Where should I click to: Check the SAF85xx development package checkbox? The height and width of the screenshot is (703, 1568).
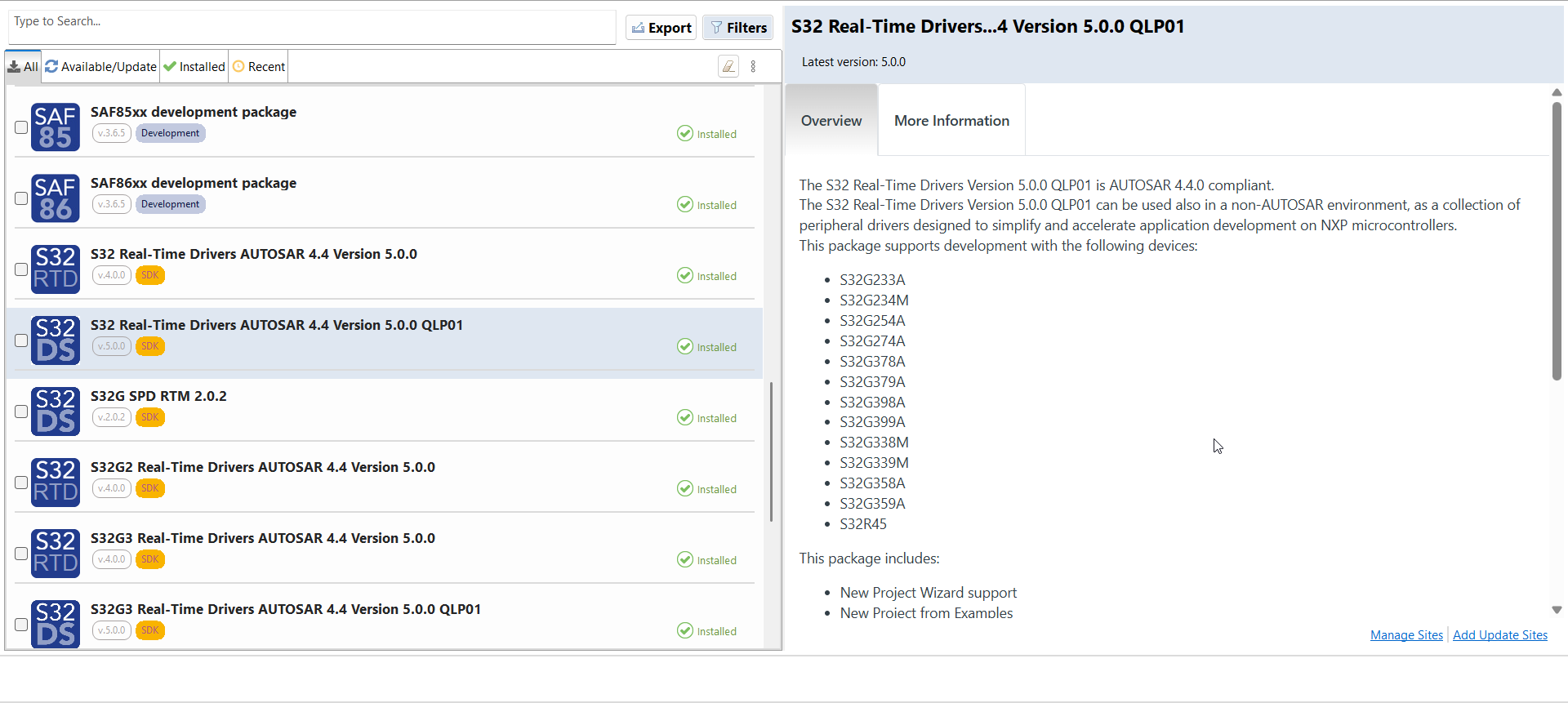pyautogui.click(x=21, y=127)
